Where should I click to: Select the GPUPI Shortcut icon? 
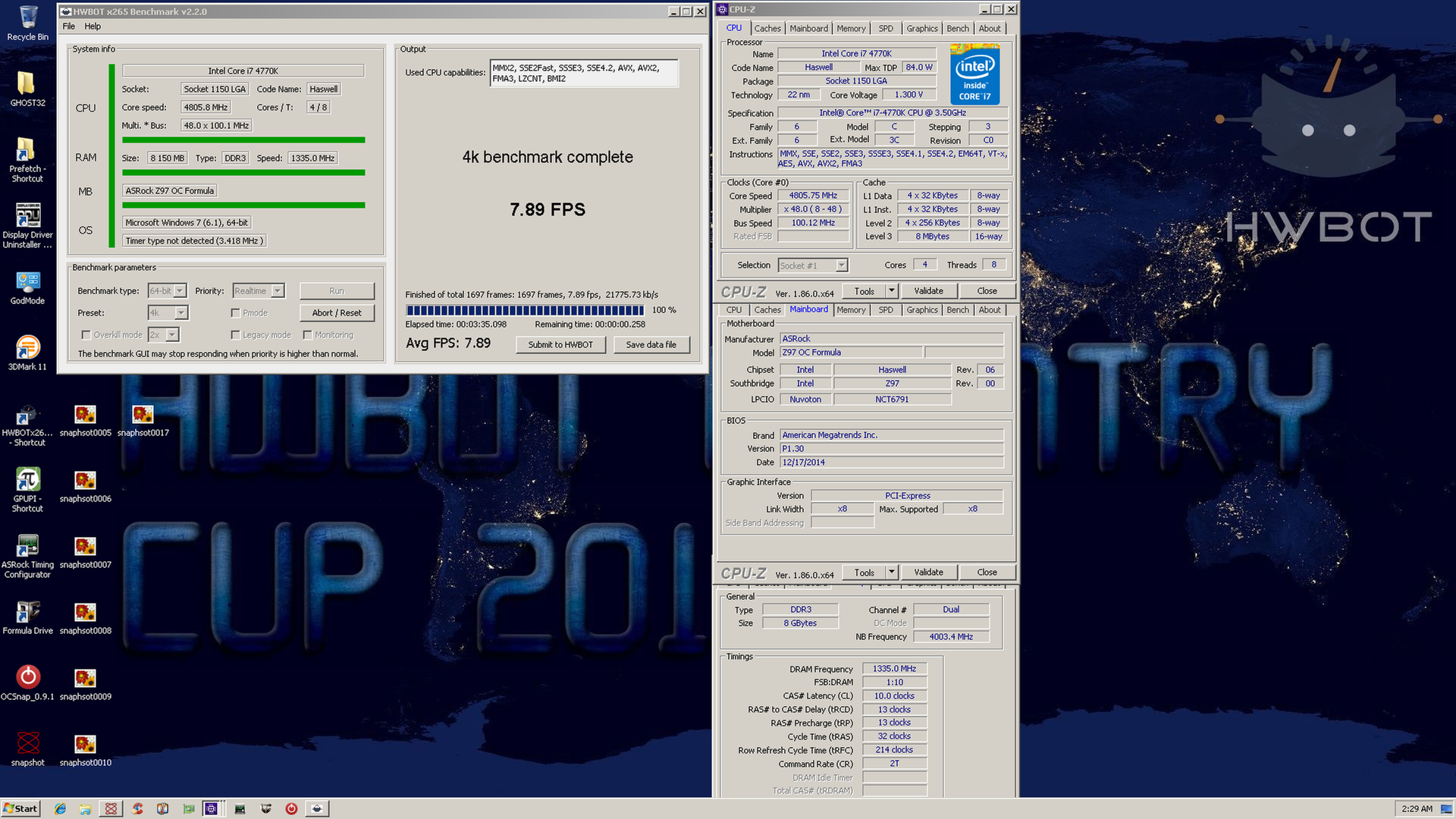coord(28,489)
